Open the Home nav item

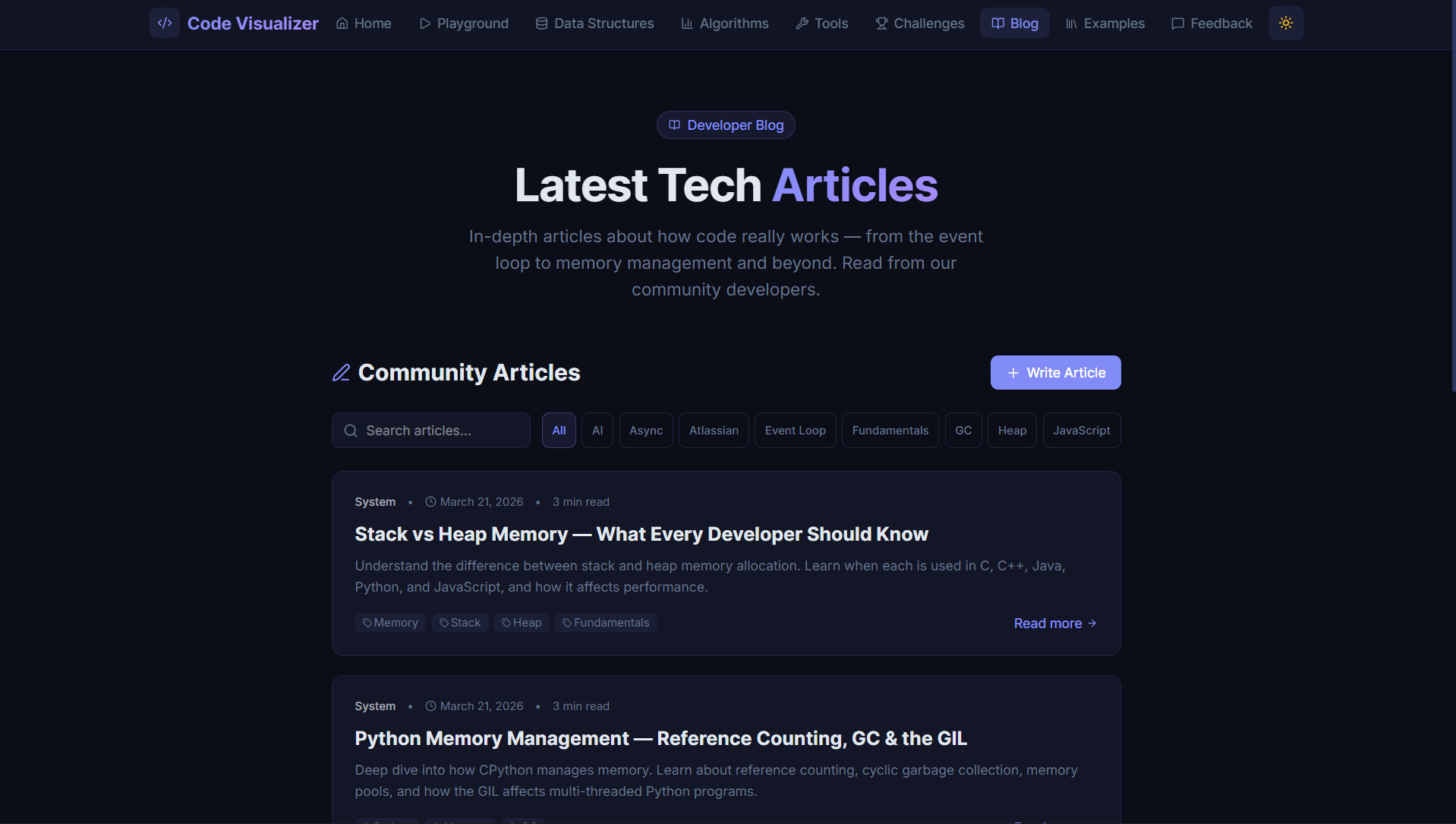click(x=364, y=24)
